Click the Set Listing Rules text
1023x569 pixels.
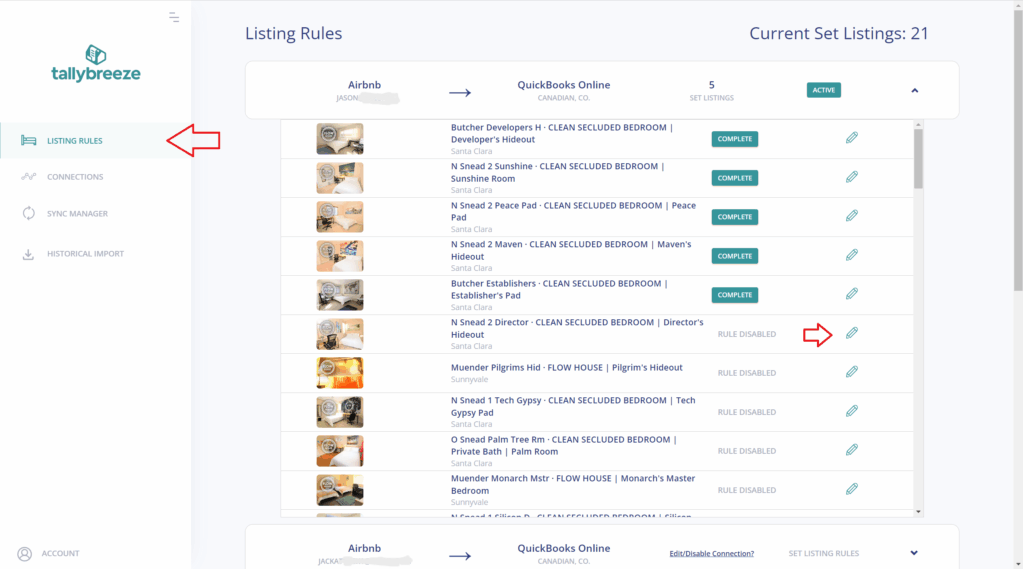pos(823,553)
